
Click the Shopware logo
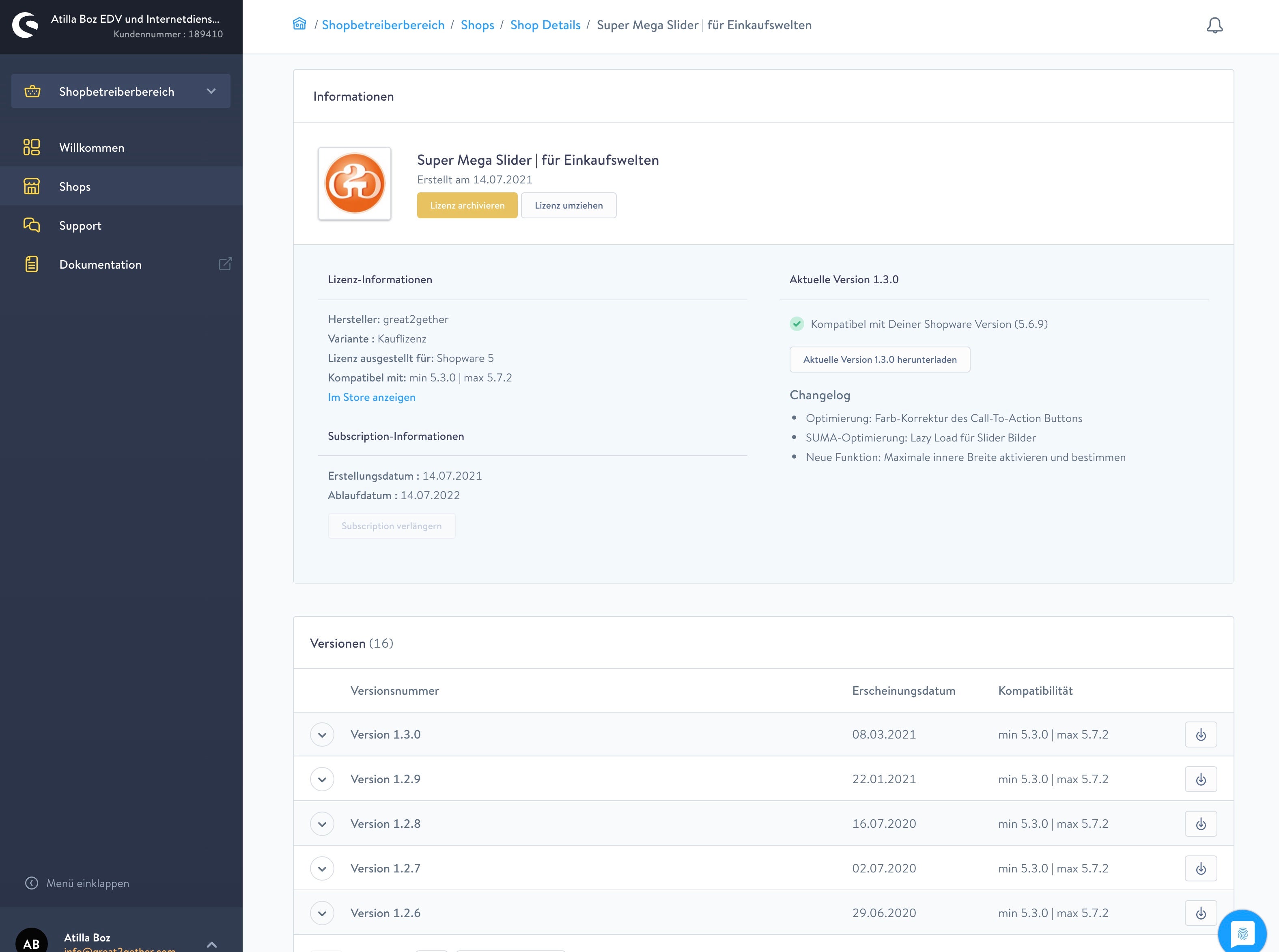tap(25, 25)
